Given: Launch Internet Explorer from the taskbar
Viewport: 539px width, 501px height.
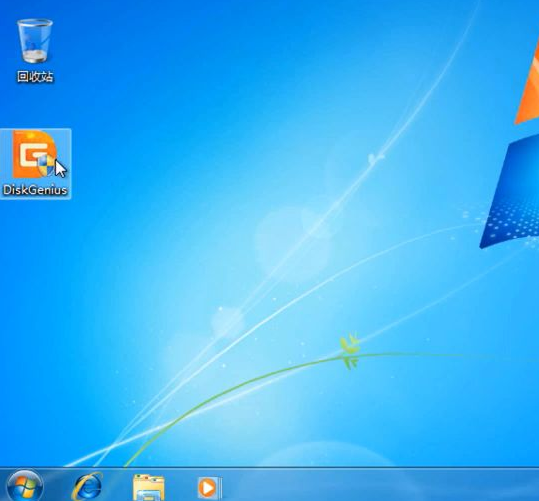Looking at the screenshot, I should (x=87, y=487).
